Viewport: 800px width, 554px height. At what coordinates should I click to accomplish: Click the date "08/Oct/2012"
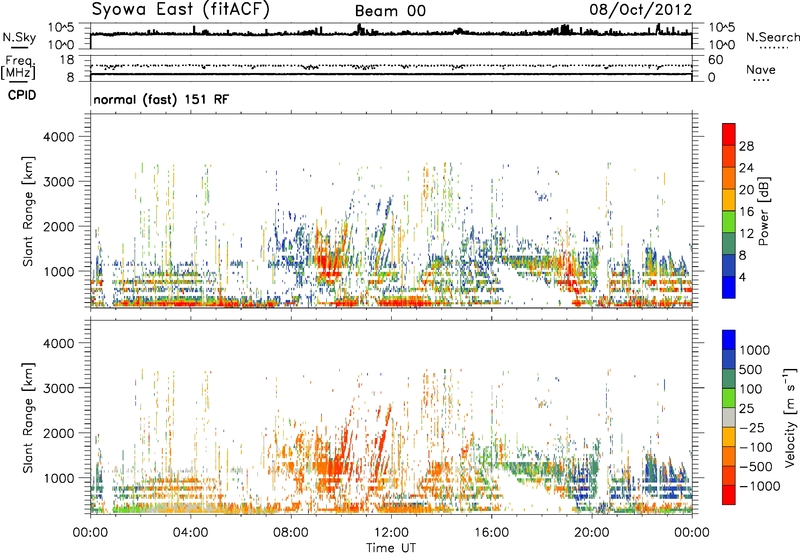tap(641, 10)
